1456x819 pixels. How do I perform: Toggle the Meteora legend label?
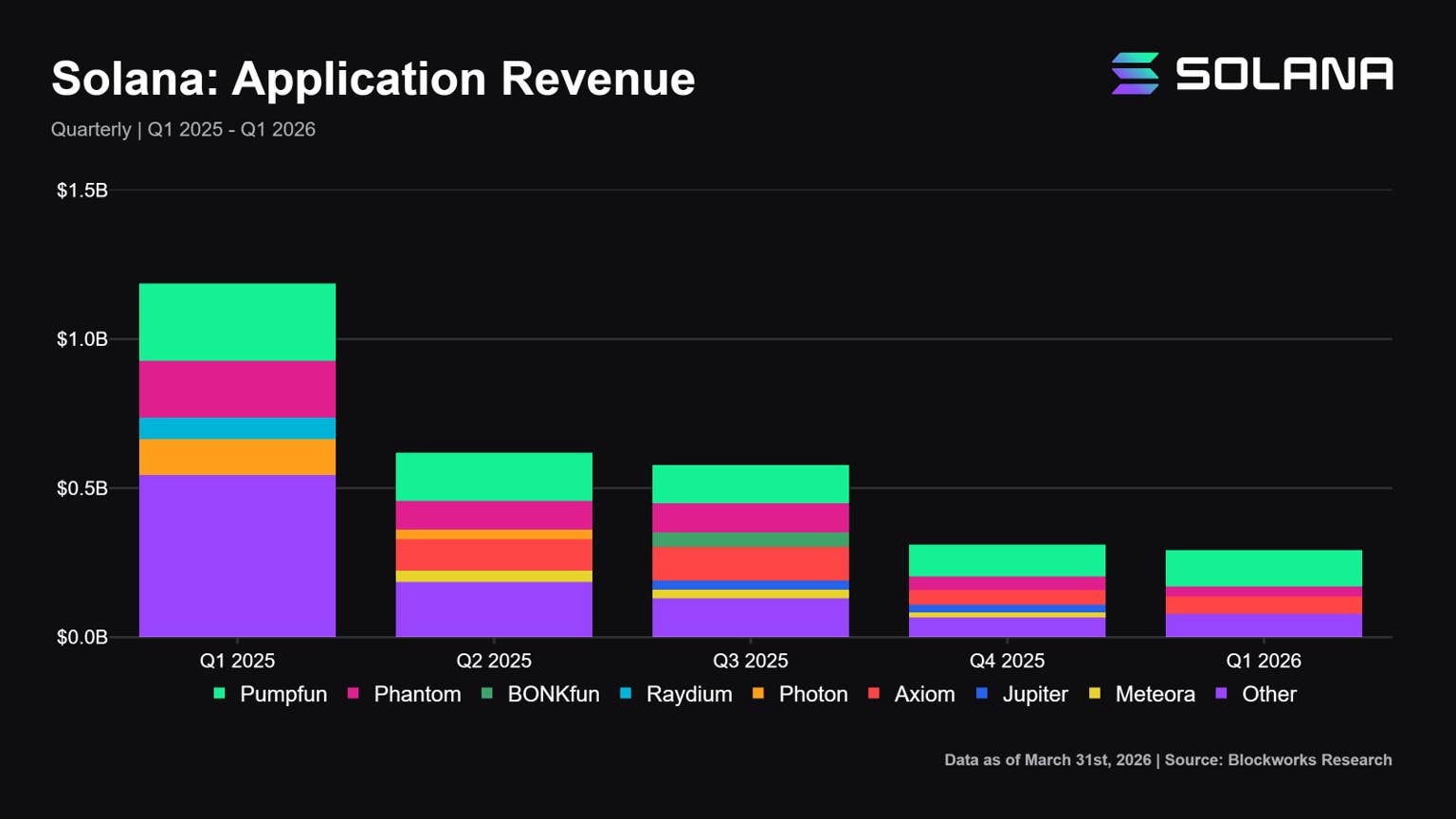coord(1155,695)
